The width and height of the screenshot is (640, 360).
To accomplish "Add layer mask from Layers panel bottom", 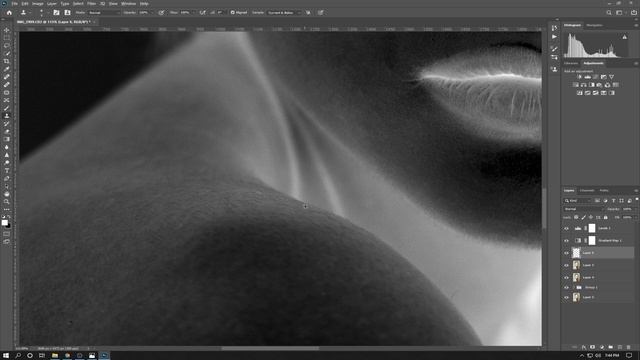I will pyautogui.click(x=592, y=347).
